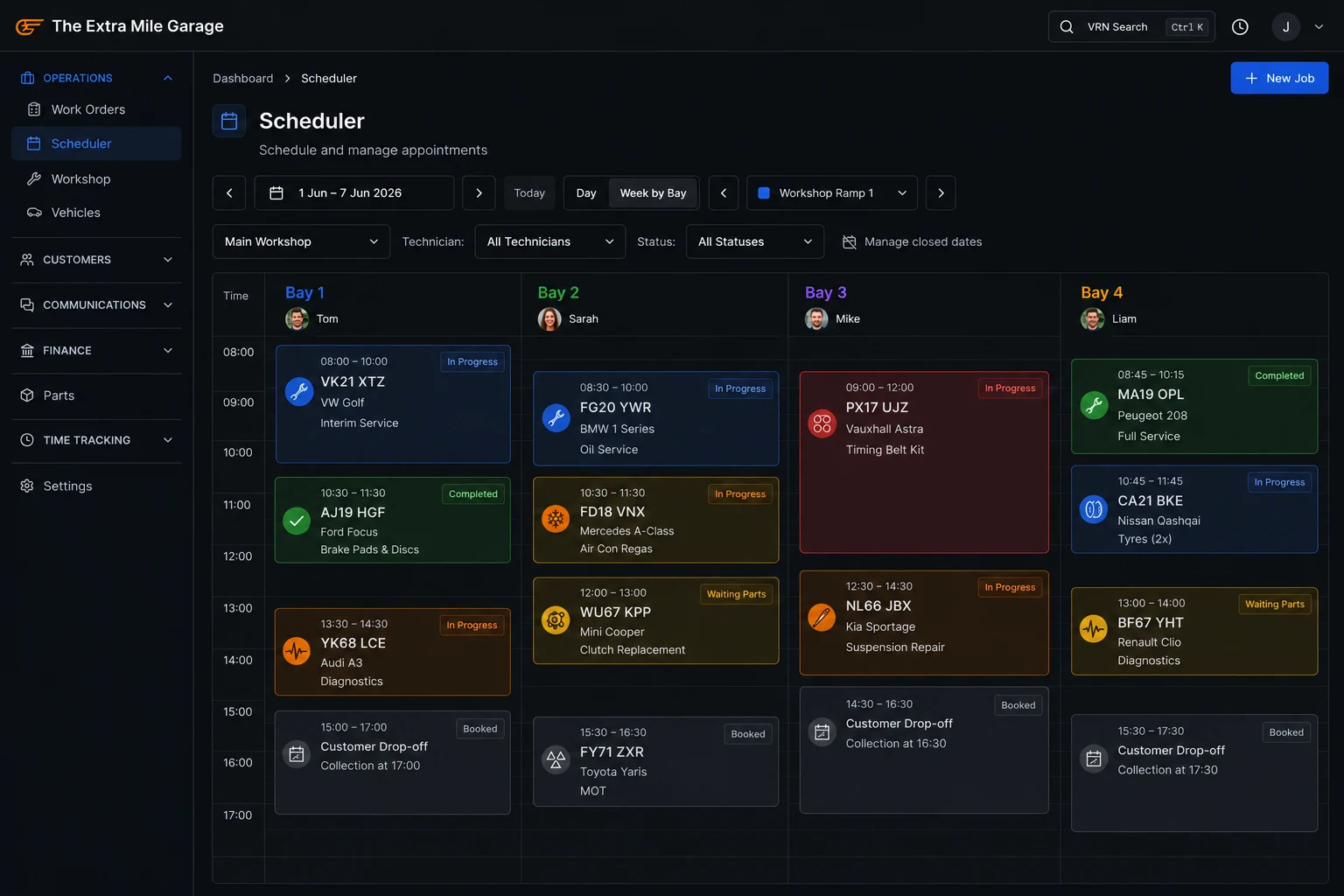This screenshot has width=1344, height=896.
Task: Switch to Day view
Action: [586, 193]
